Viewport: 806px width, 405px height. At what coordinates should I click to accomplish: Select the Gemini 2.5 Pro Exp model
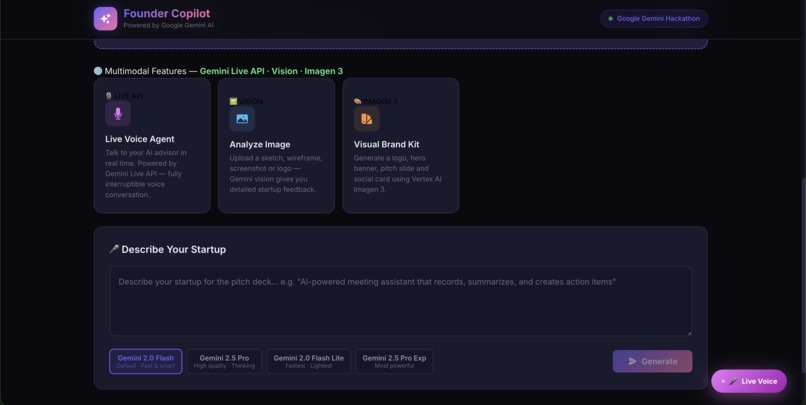pyautogui.click(x=394, y=361)
